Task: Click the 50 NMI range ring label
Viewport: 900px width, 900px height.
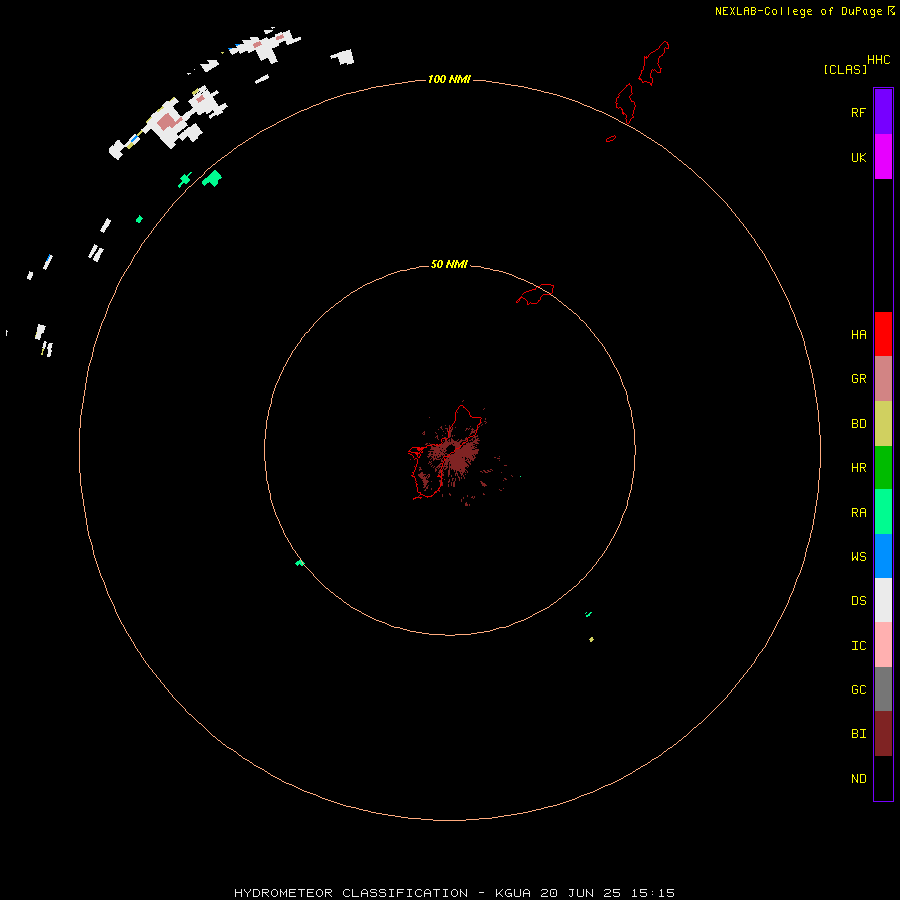Action: 449,264
